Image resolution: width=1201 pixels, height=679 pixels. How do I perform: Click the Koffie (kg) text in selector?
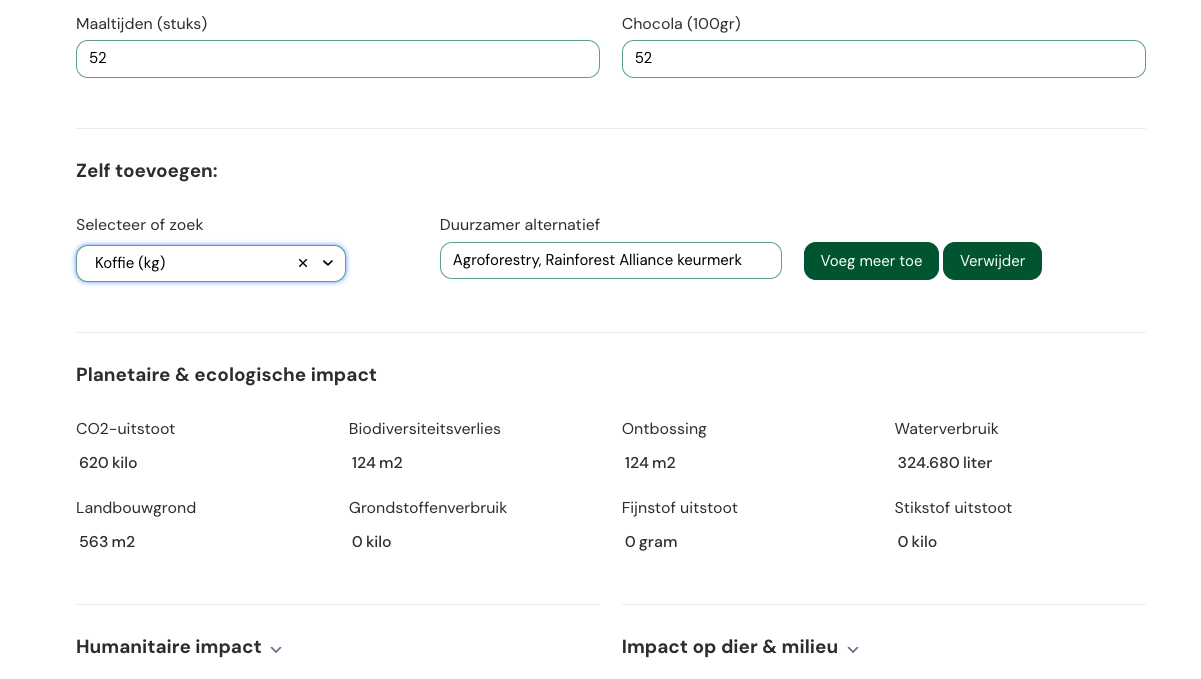pos(131,263)
